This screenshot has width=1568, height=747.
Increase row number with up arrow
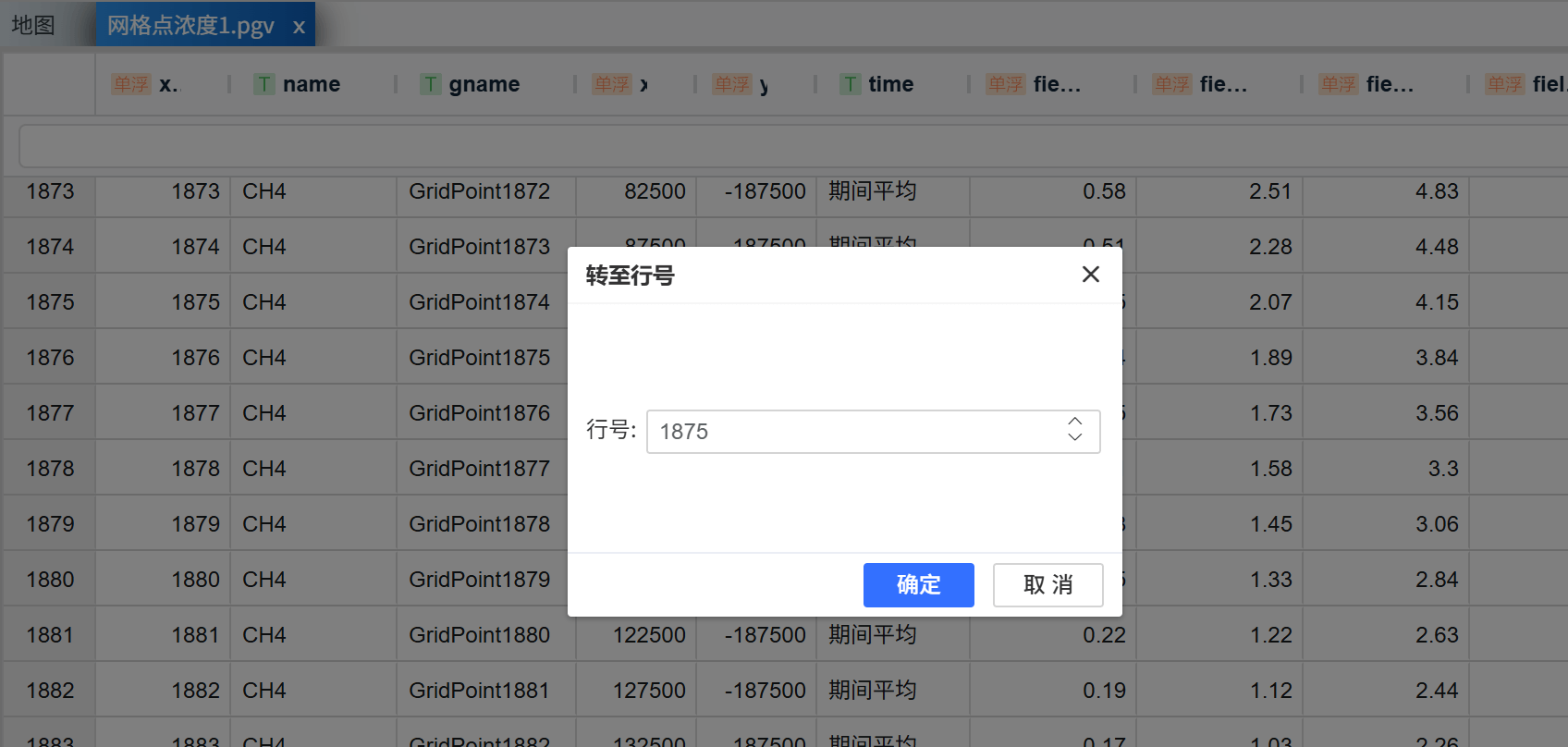pos(1074,422)
